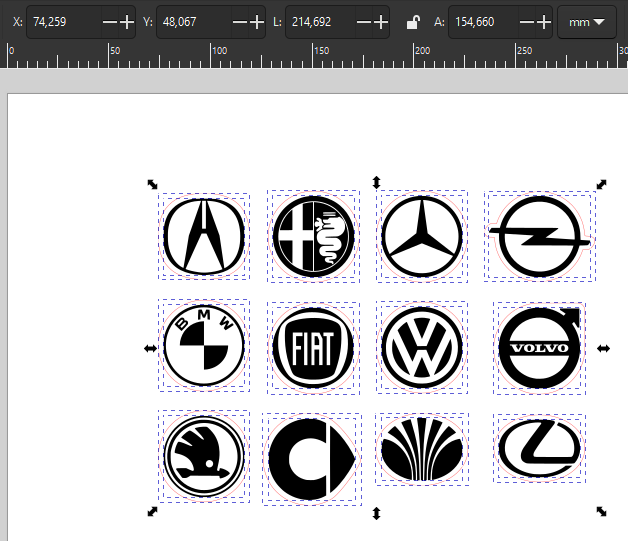Image resolution: width=628 pixels, height=541 pixels.
Task: Click the bottom-center scale handle
Action: point(376,513)
